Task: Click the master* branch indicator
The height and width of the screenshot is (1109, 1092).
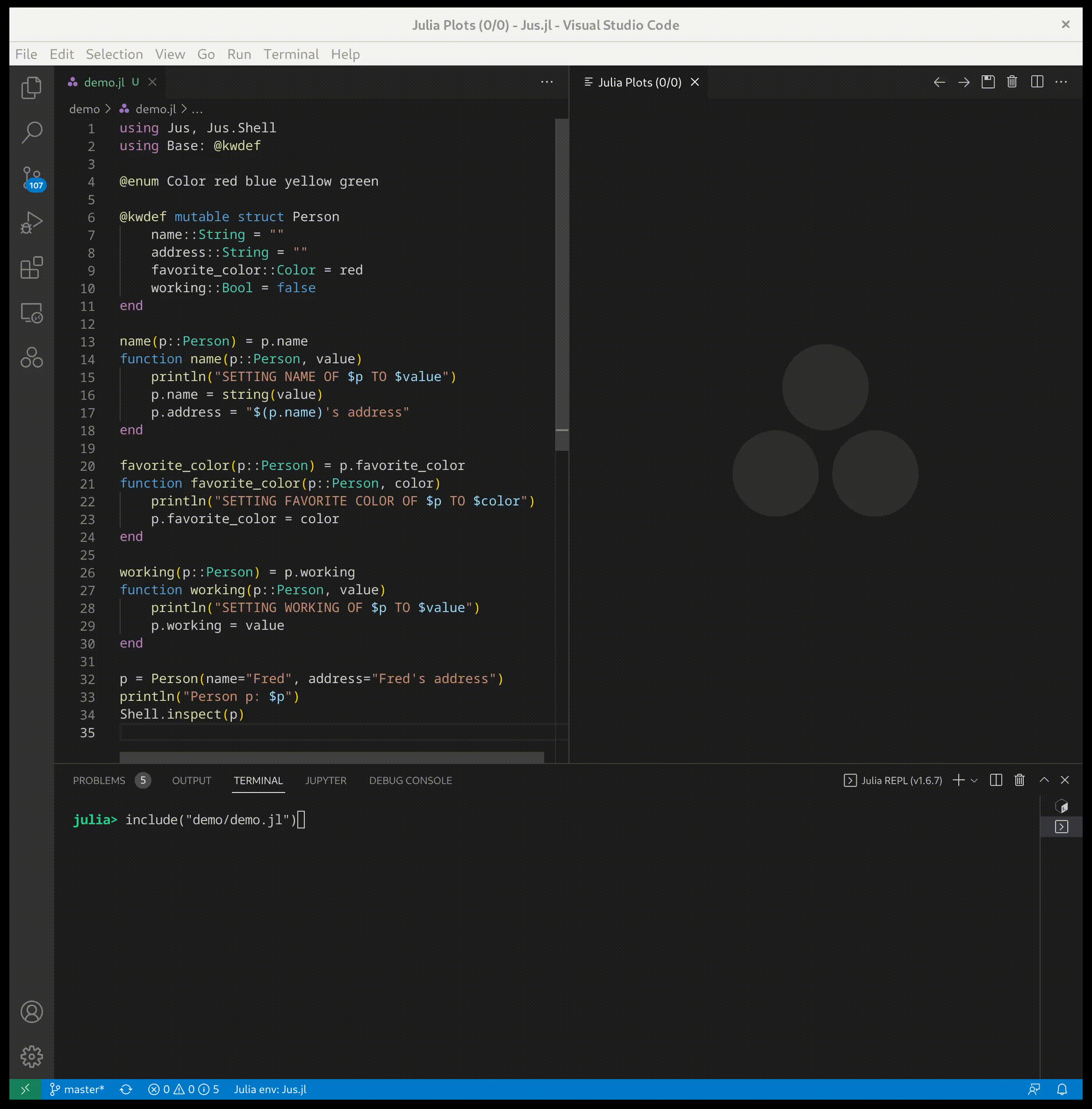Action: tap(78, 1089)
